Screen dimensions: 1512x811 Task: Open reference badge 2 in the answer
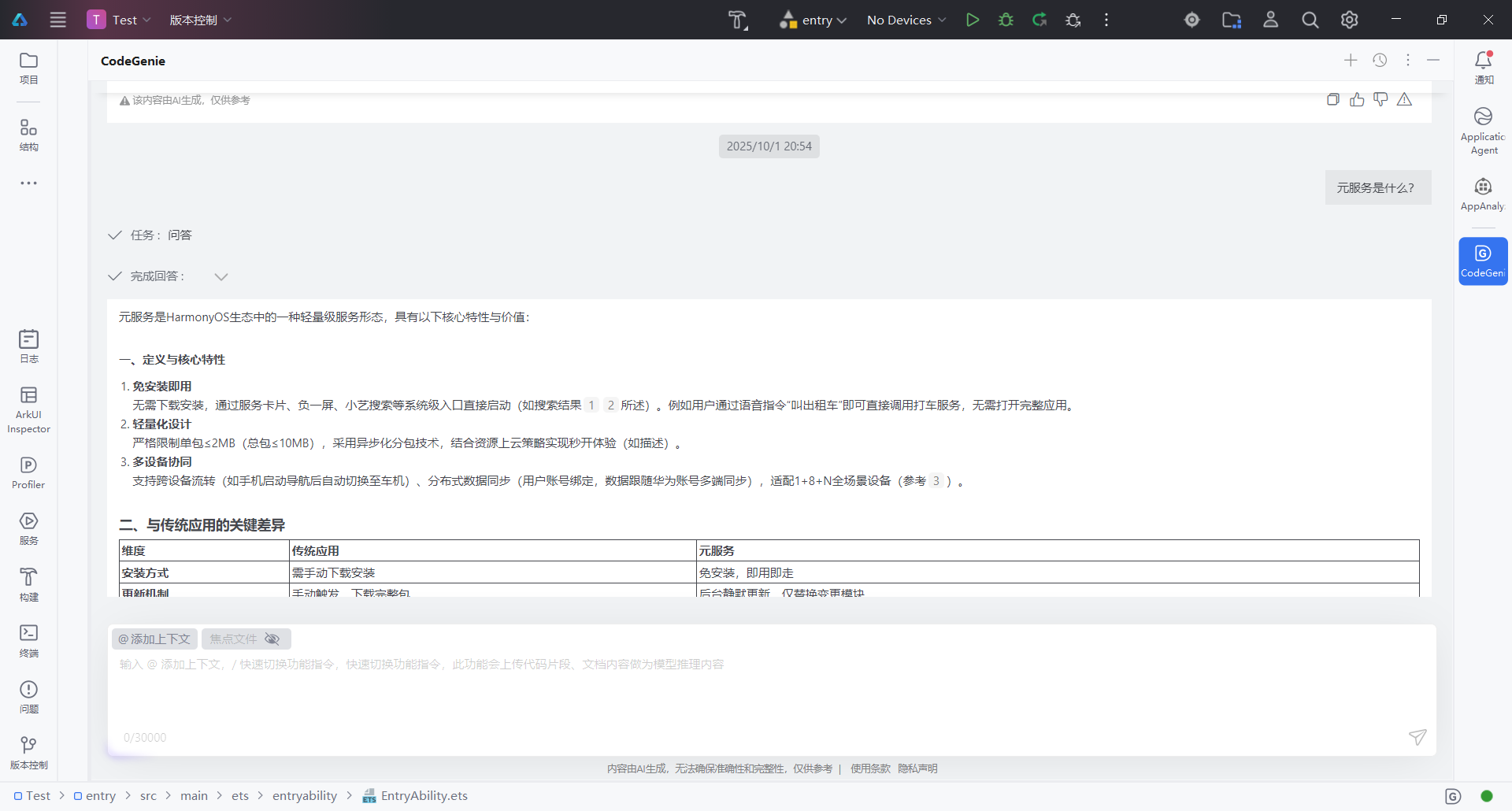click(x=610, y=405)
